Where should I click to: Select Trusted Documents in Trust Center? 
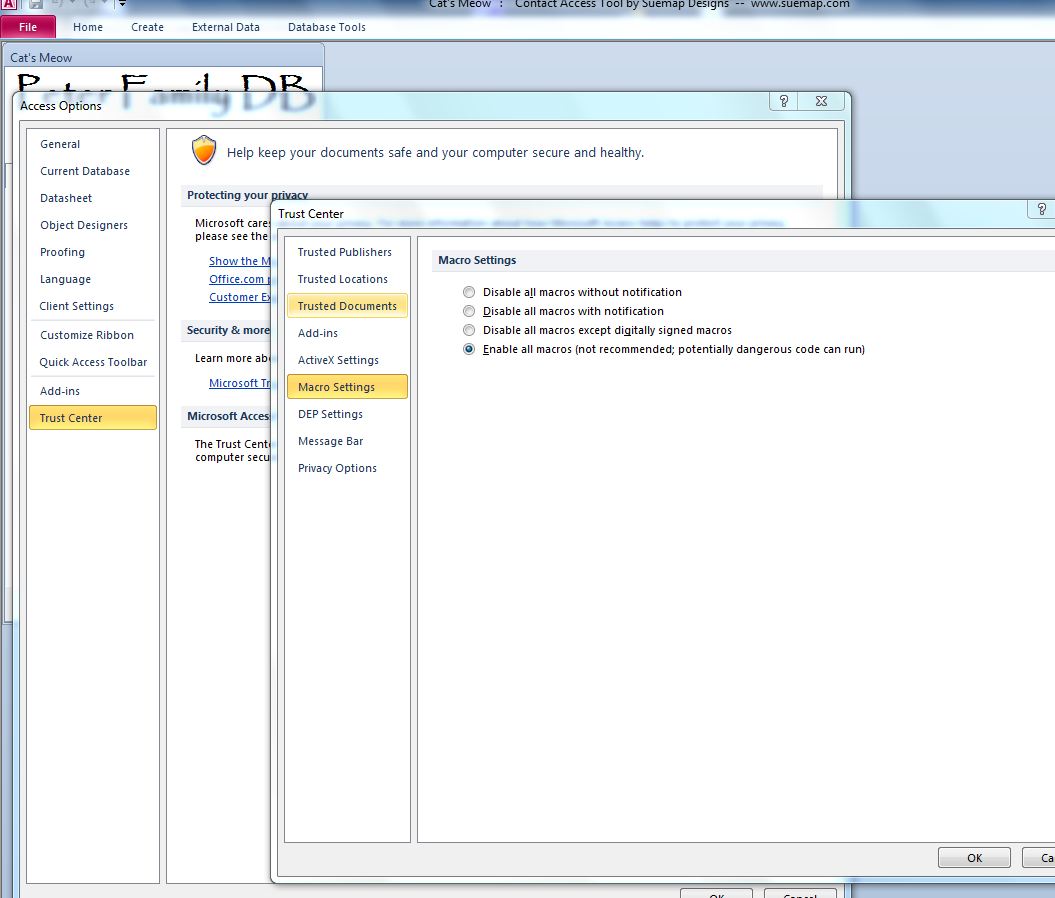pyautogui.click(x=347, y=306)
